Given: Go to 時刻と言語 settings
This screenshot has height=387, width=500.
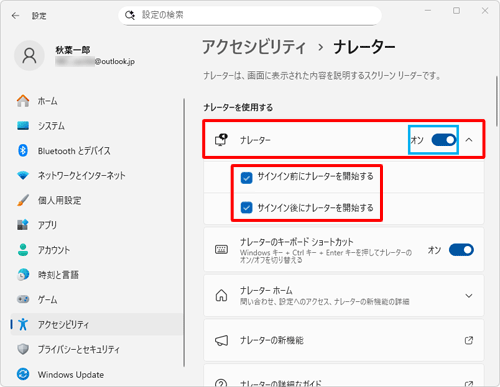Looking at the screenshot, I should 97,275.
